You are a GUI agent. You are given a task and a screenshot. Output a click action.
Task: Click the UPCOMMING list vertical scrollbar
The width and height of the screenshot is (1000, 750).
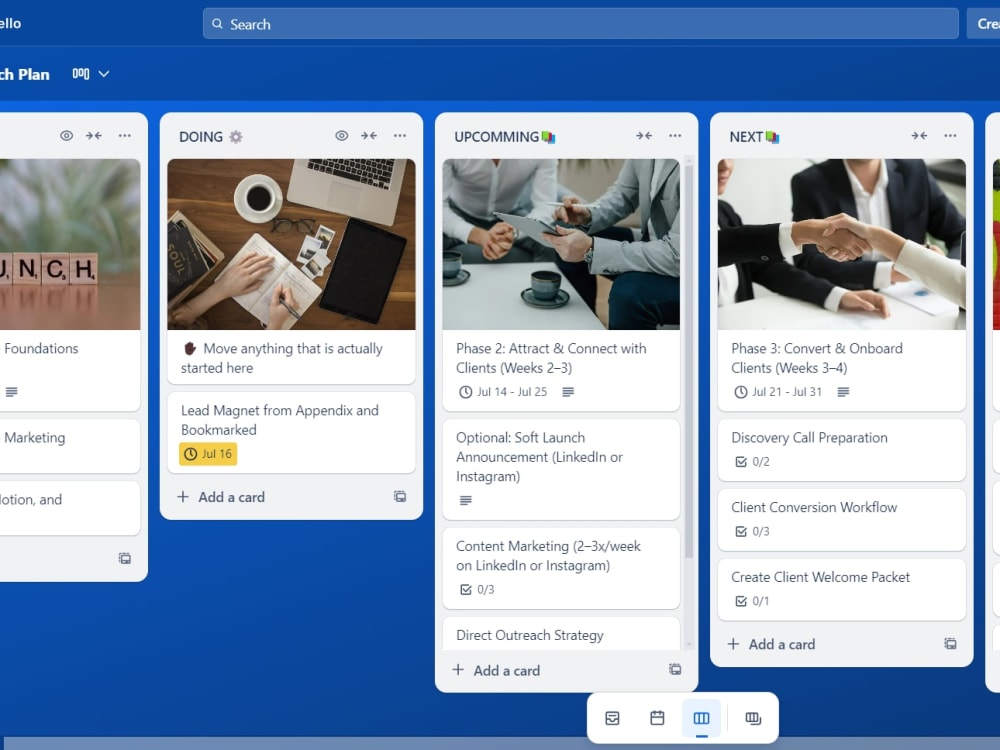pyautogui.click(x=689, y=360)
